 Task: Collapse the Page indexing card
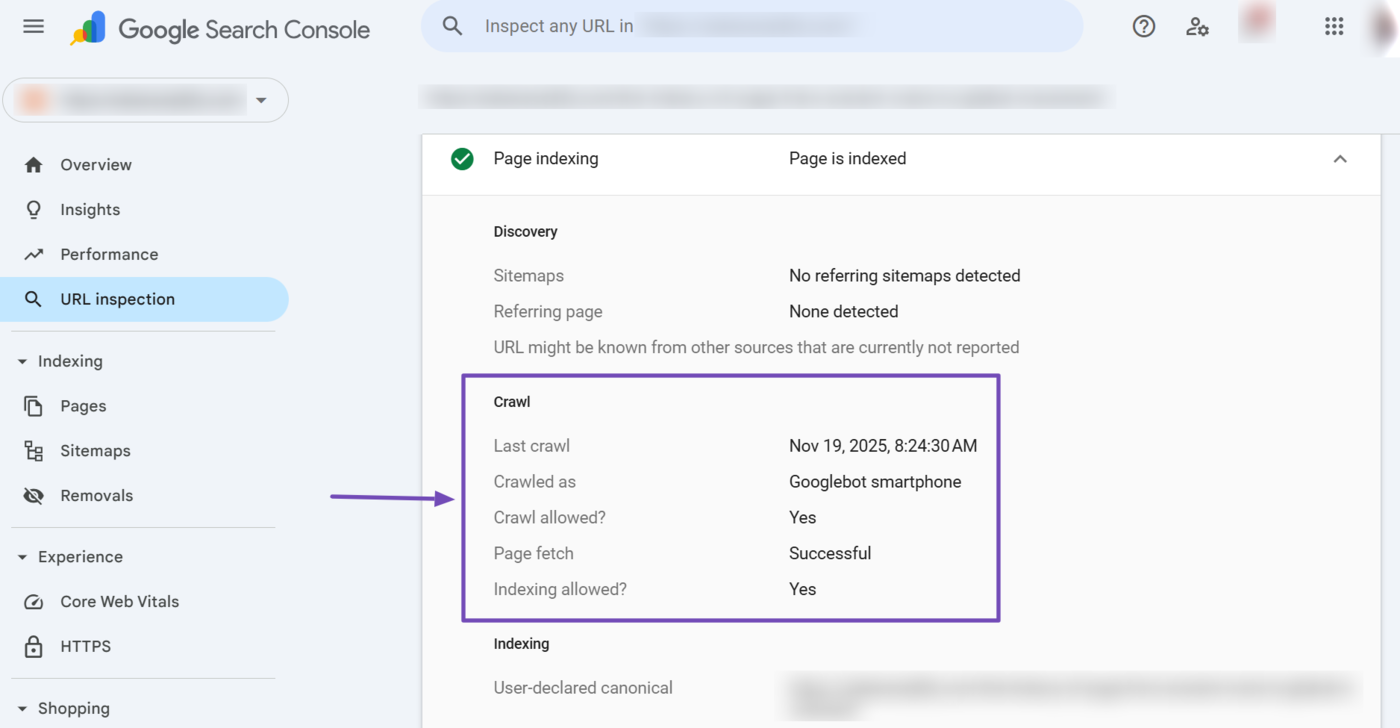point(1340,158)
